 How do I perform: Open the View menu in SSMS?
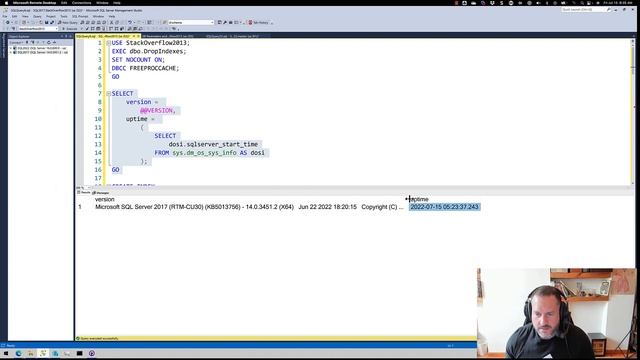pyautogui.click(x=25, y=16)
